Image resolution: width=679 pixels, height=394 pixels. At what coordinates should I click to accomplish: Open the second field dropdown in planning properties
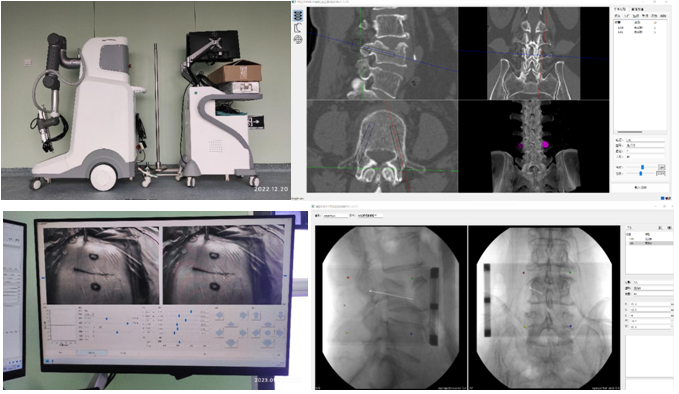pyautogui.click(x=645, y=146)
